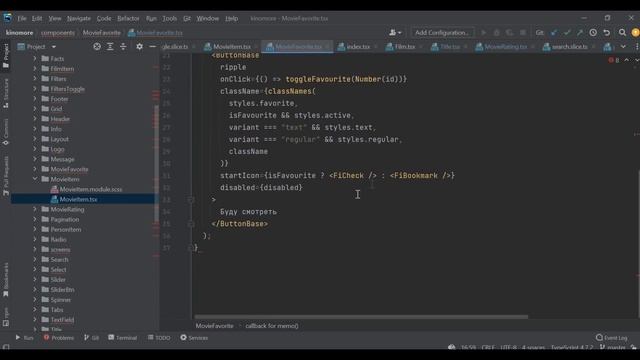Open the user account icon dropdown
Viewport: 640px width, 360px height.
coord(395,32)
